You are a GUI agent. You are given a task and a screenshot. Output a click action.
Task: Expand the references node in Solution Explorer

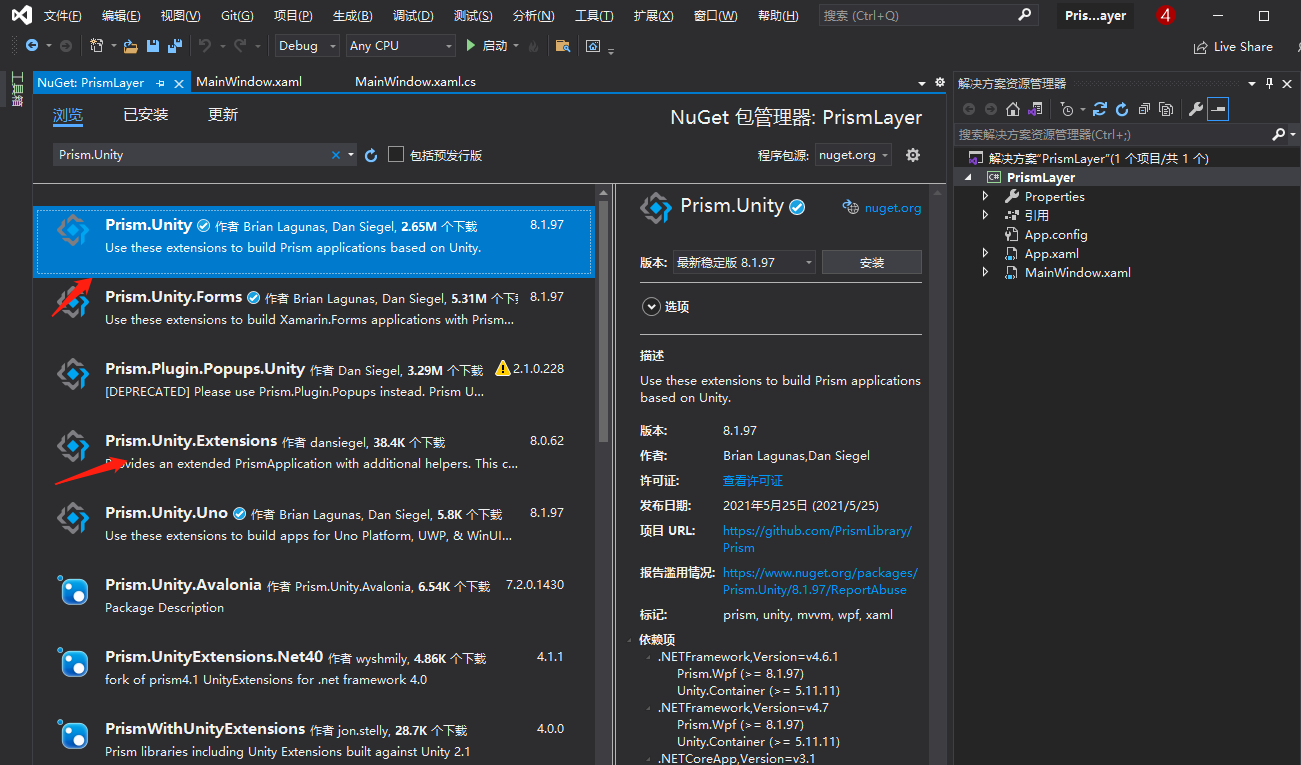(985, 215)
